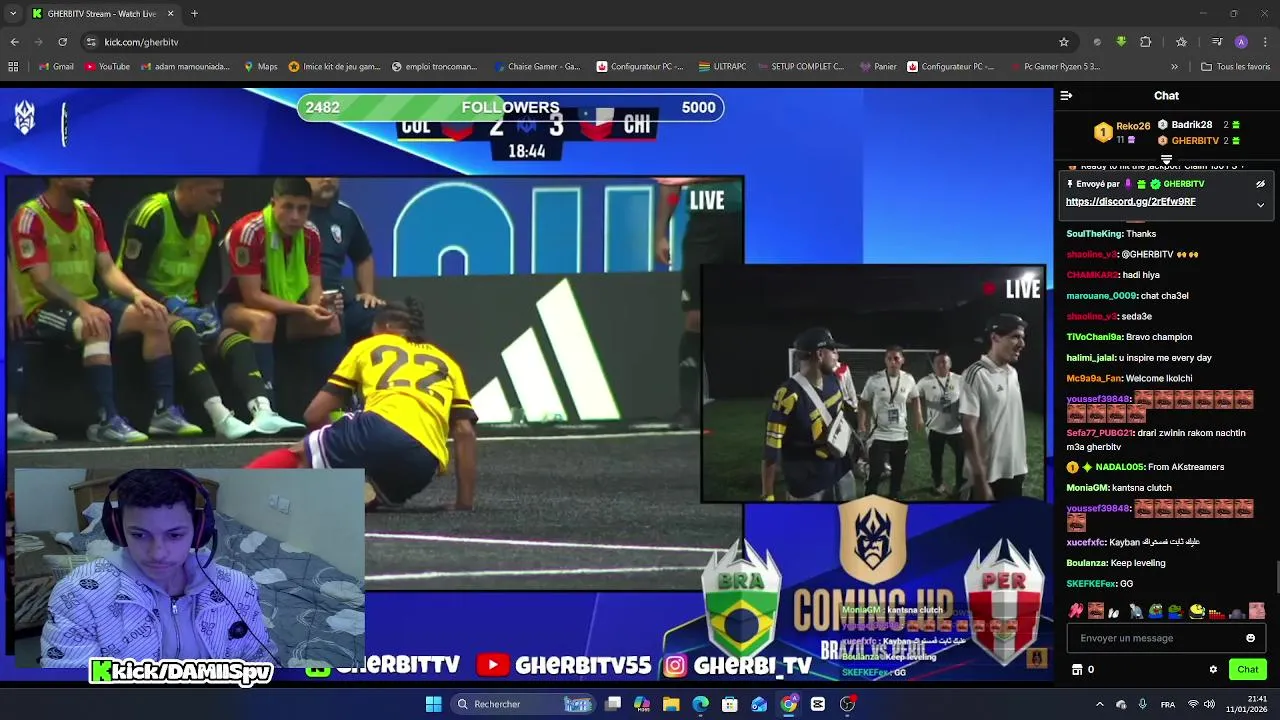1280x720 pixels.
Task: Open Wi-Fi network tray icon
Action: click(x=1193, y=704)
